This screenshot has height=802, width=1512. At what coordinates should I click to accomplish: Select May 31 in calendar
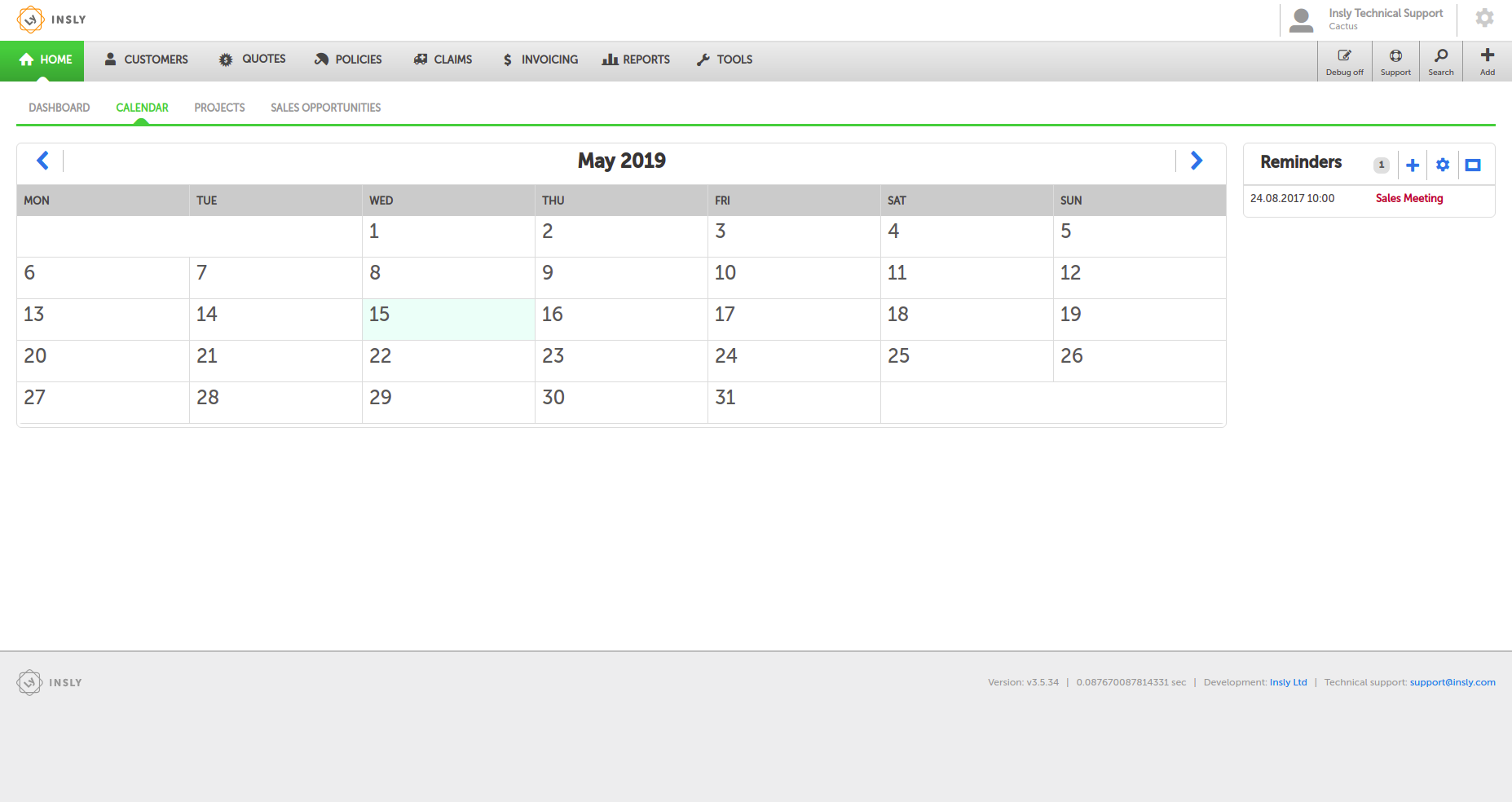(794, 403)
